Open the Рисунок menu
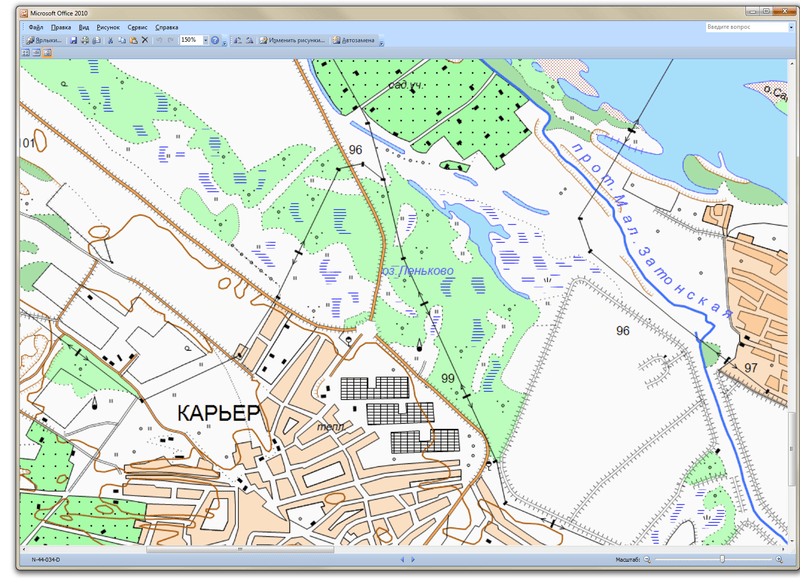 (x=108, y=27)
